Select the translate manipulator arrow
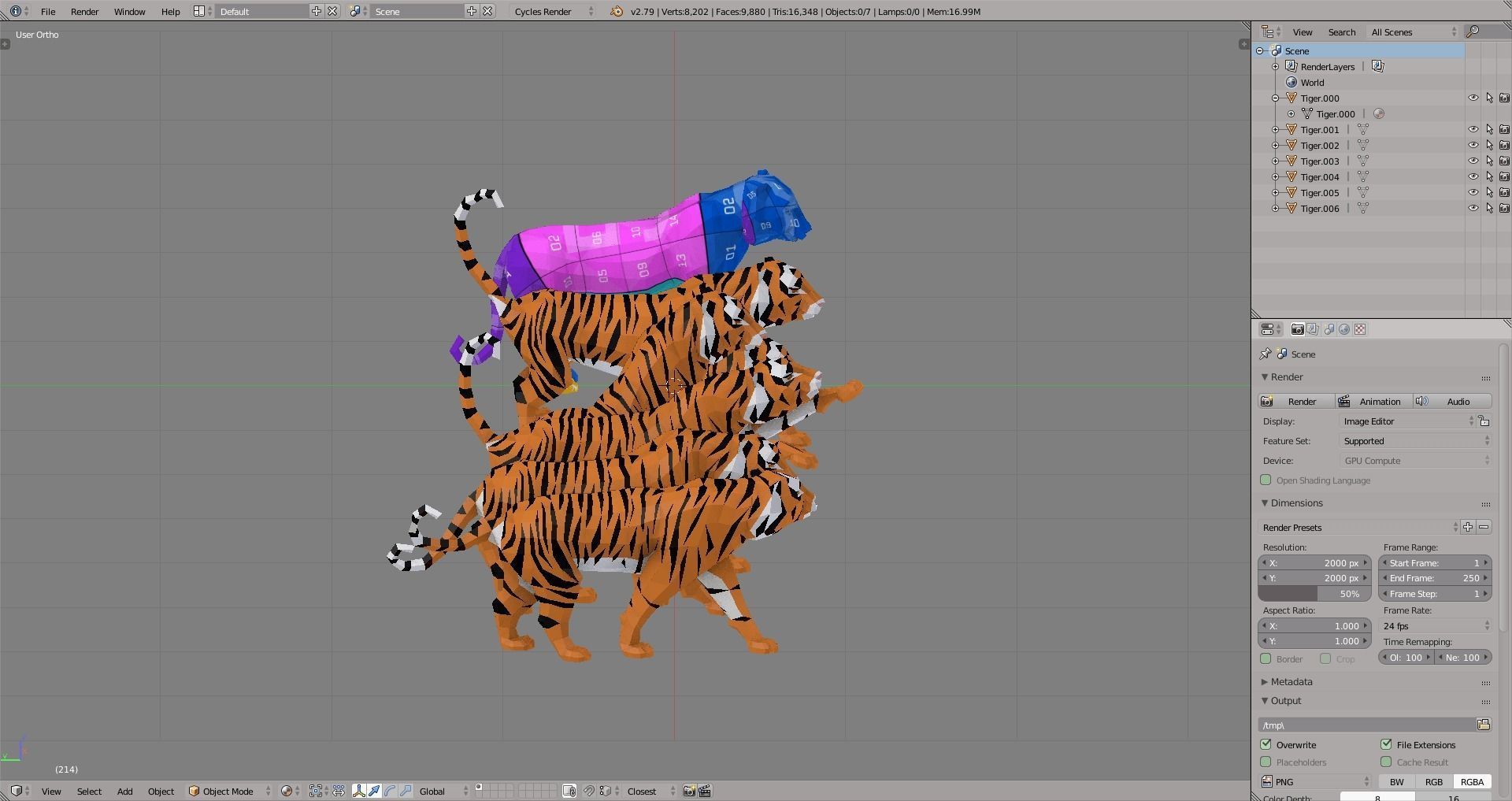This screenshot has width=1512, height=801. click(x=374, y=791)
